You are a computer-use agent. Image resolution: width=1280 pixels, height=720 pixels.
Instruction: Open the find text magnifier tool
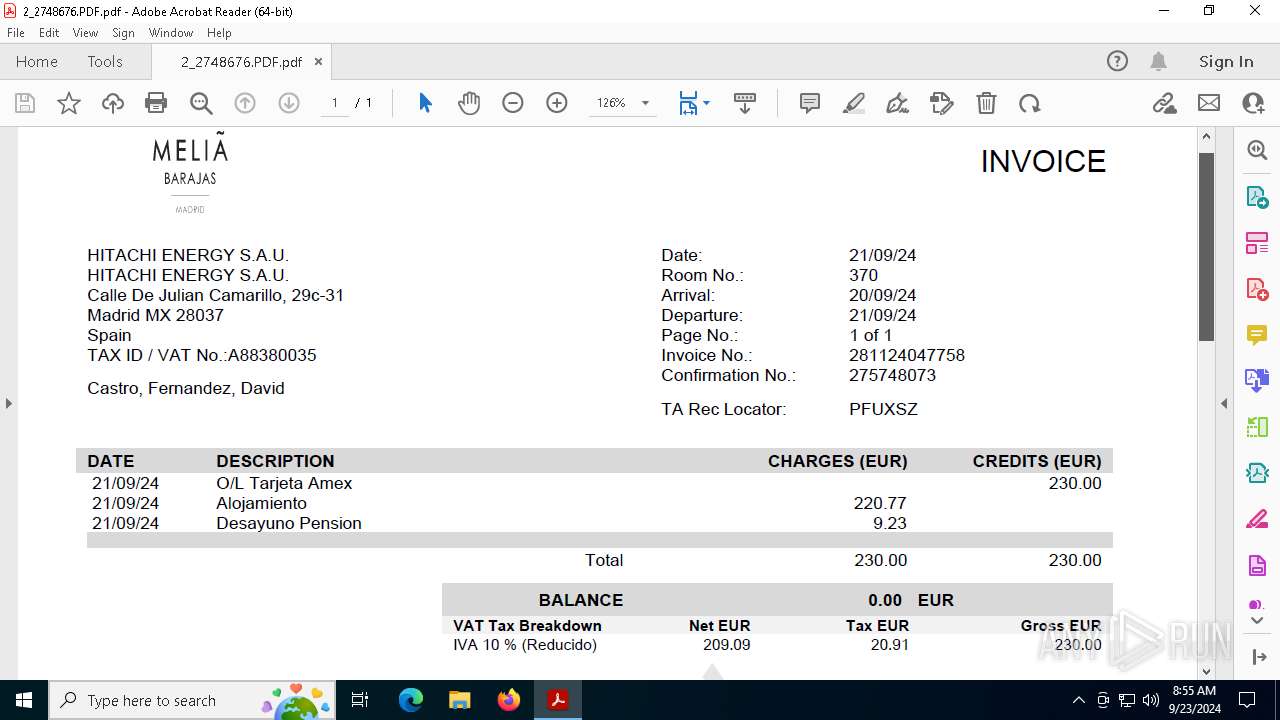click(x=201, y=103)
